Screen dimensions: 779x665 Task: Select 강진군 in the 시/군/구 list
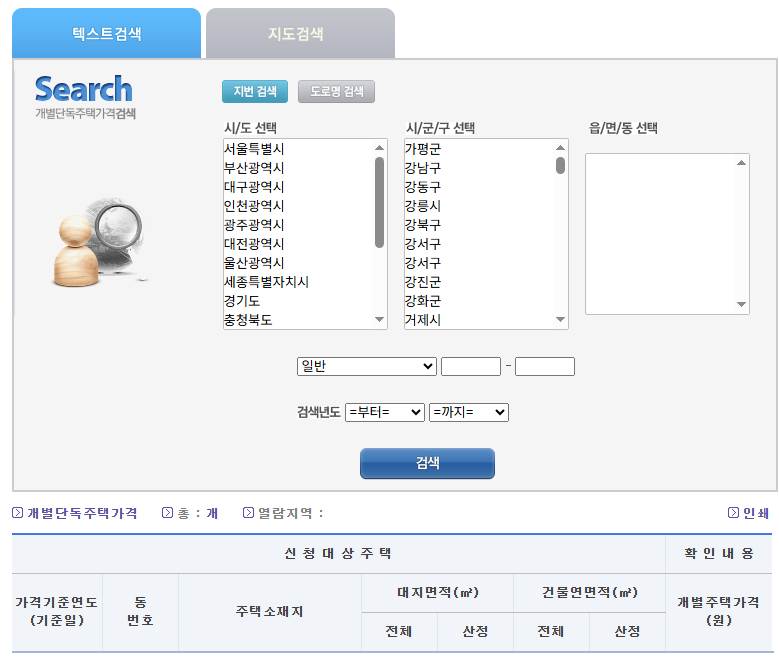coord(479,282)
